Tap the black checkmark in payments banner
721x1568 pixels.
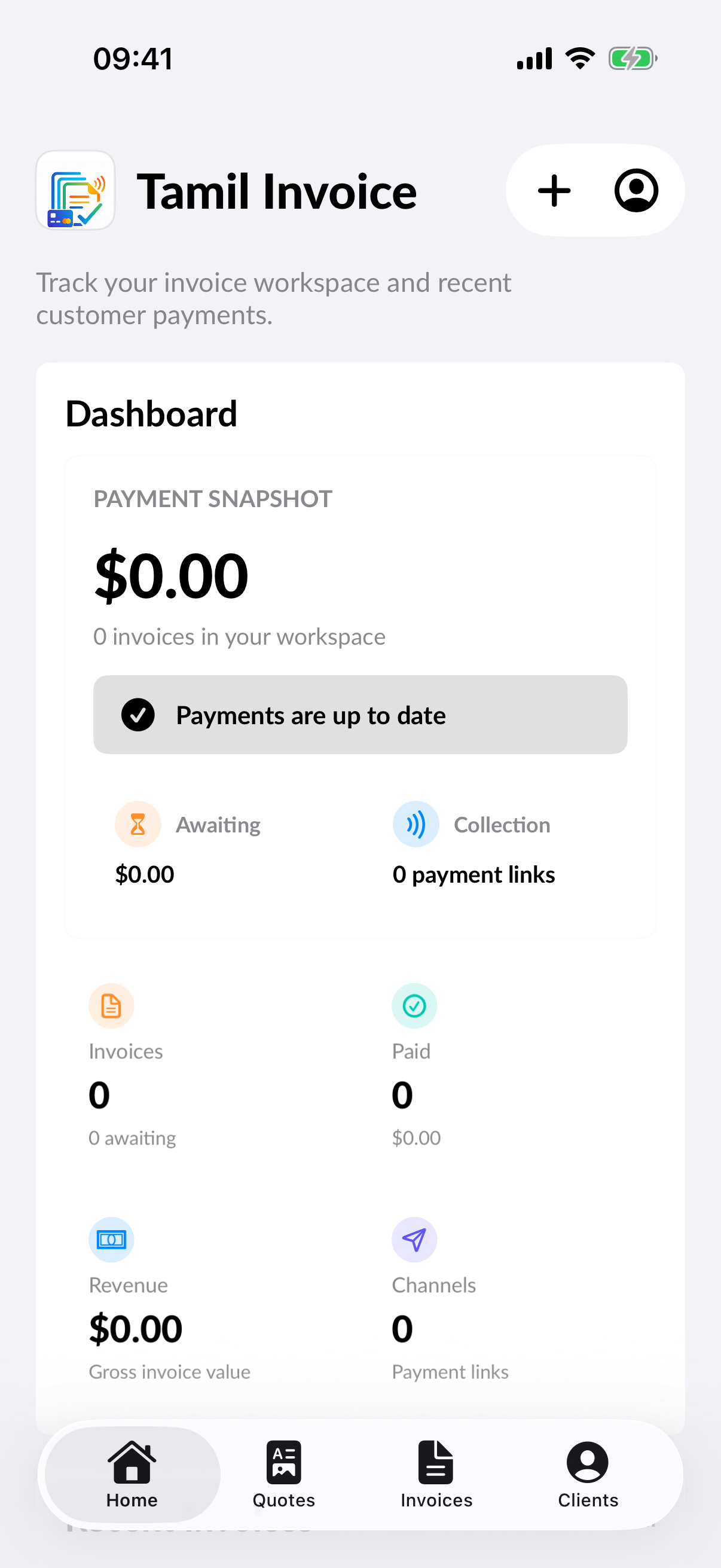138,715
